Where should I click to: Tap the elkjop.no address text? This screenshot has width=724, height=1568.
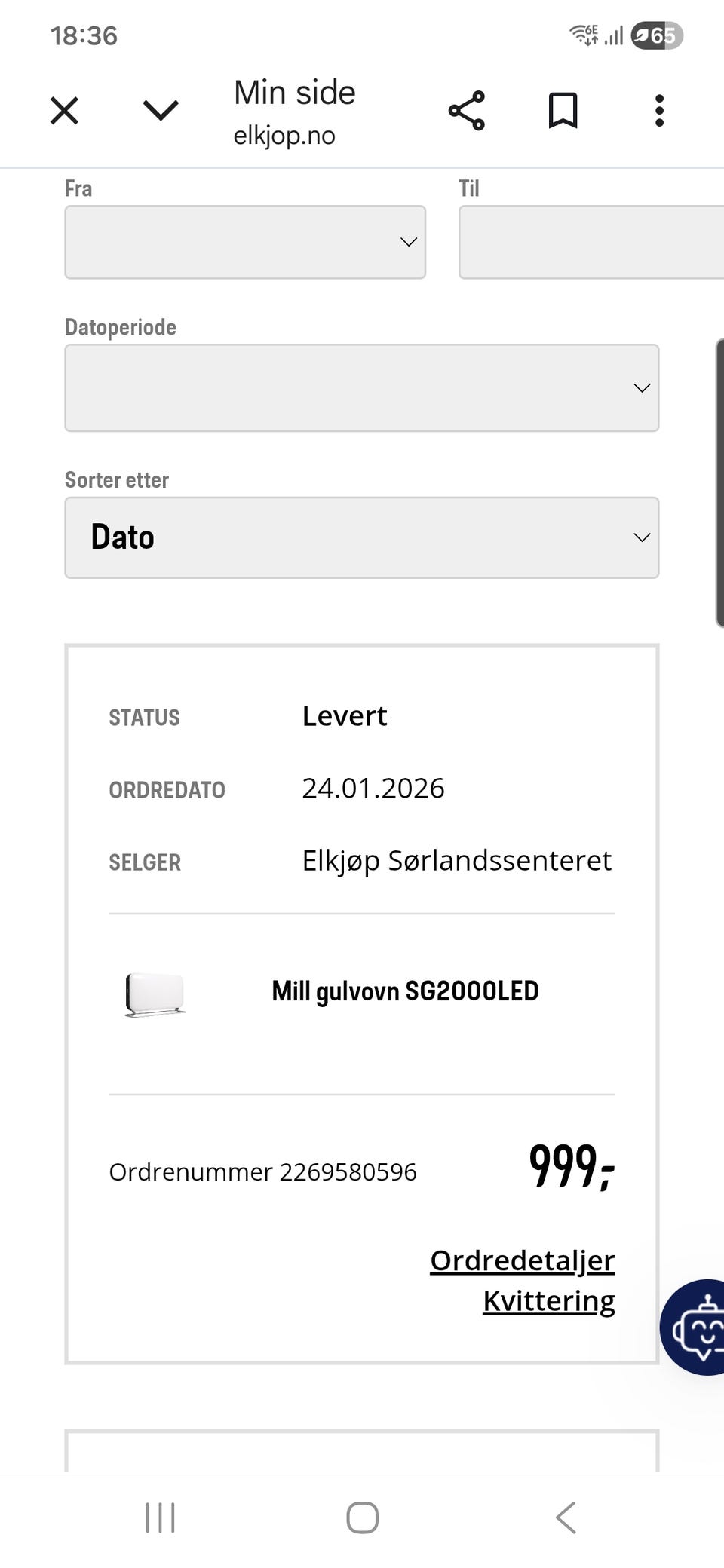[284, 136]
